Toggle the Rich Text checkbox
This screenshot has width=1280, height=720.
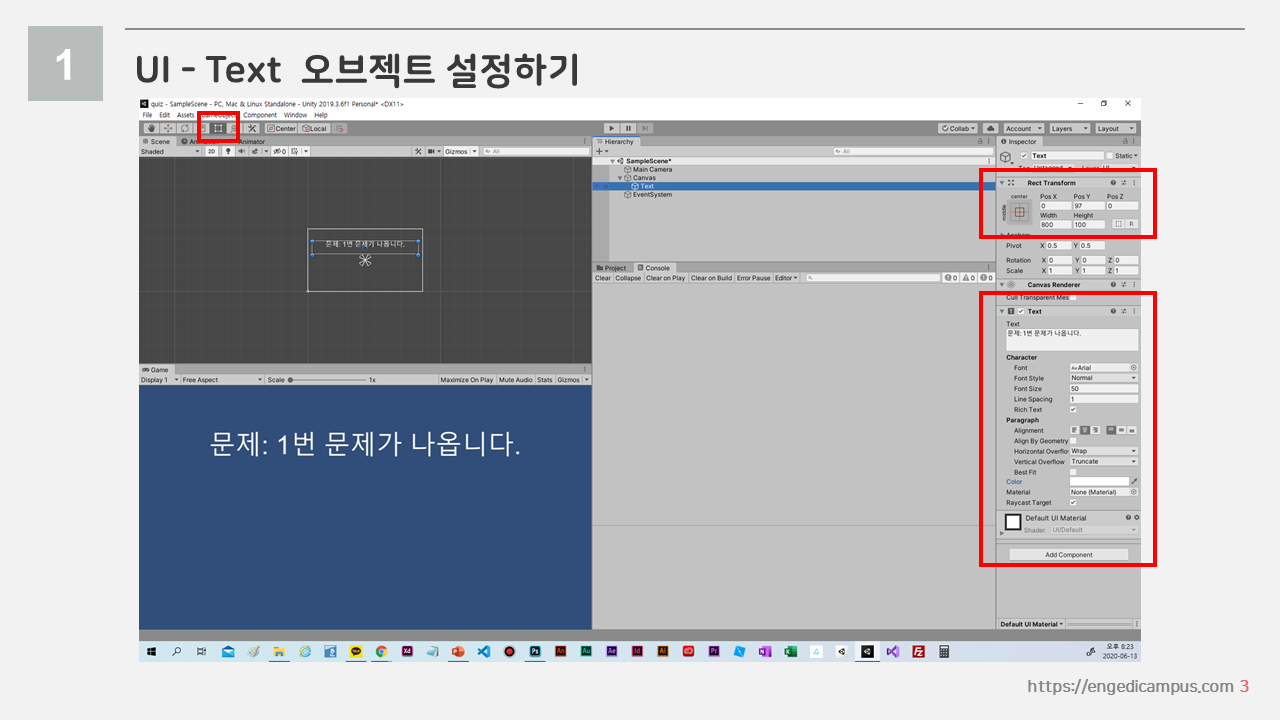point(1073,409)
